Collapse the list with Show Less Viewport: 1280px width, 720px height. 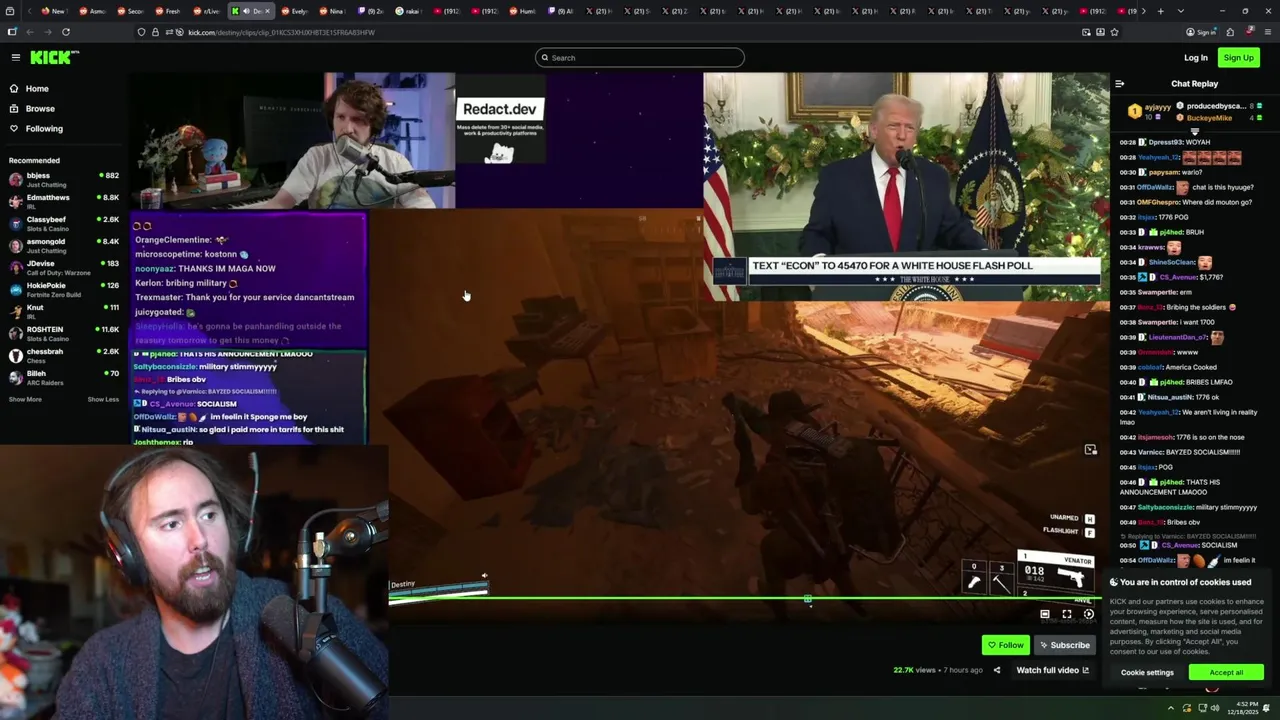(103, 399)
